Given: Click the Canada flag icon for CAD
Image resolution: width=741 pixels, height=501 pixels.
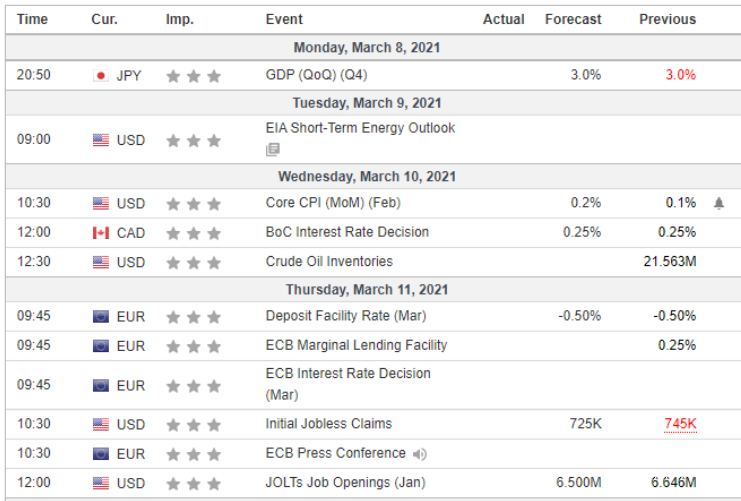Looking at the screenshot, I should point(100,233).
